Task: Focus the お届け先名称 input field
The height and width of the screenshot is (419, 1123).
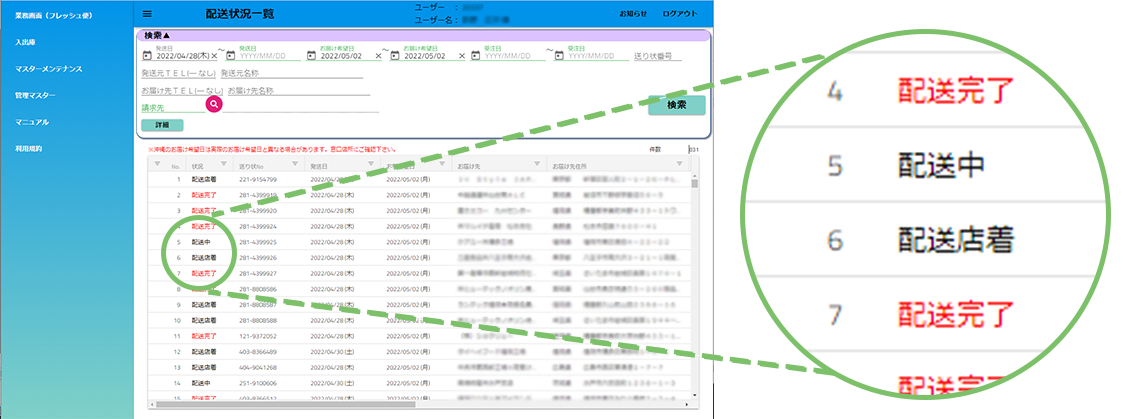Action: pos(299,90)
